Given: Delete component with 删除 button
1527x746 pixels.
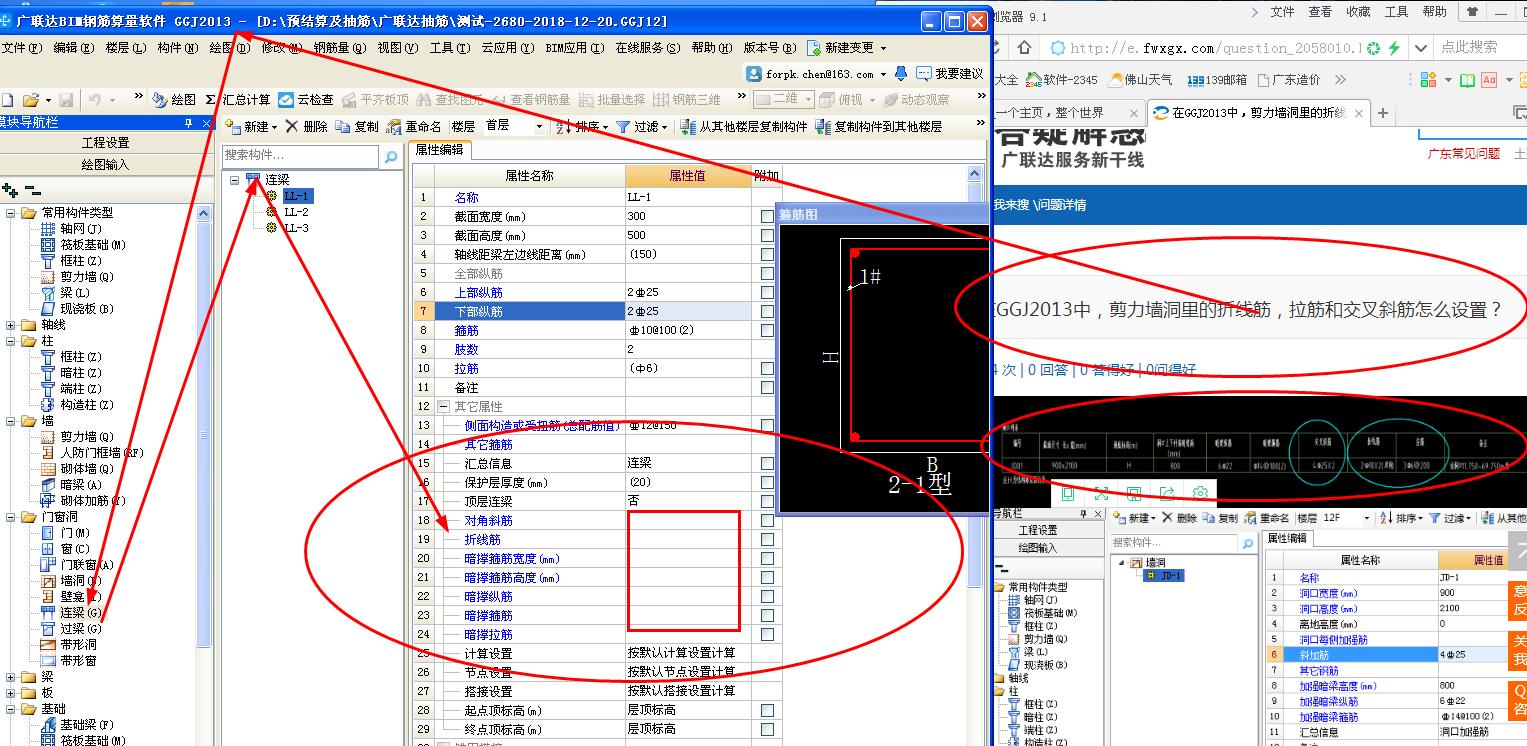Looking at the screenshot, I should 306,127.
